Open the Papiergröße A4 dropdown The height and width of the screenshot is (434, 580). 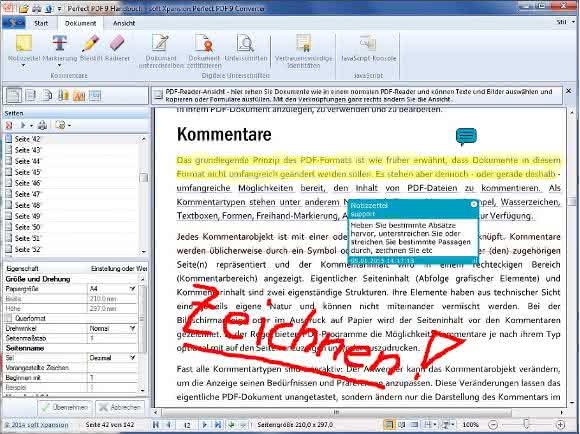[x=133, y=289]
